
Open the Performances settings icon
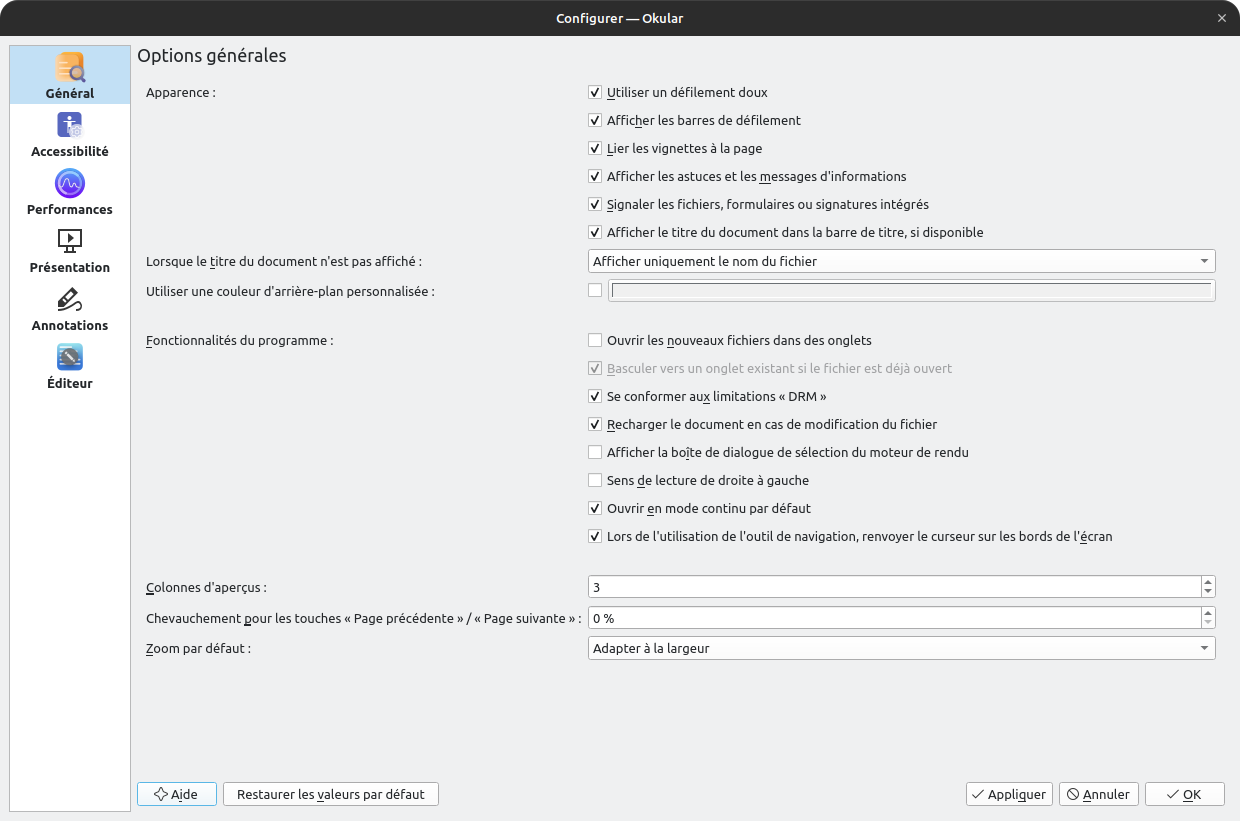(70, 183)
